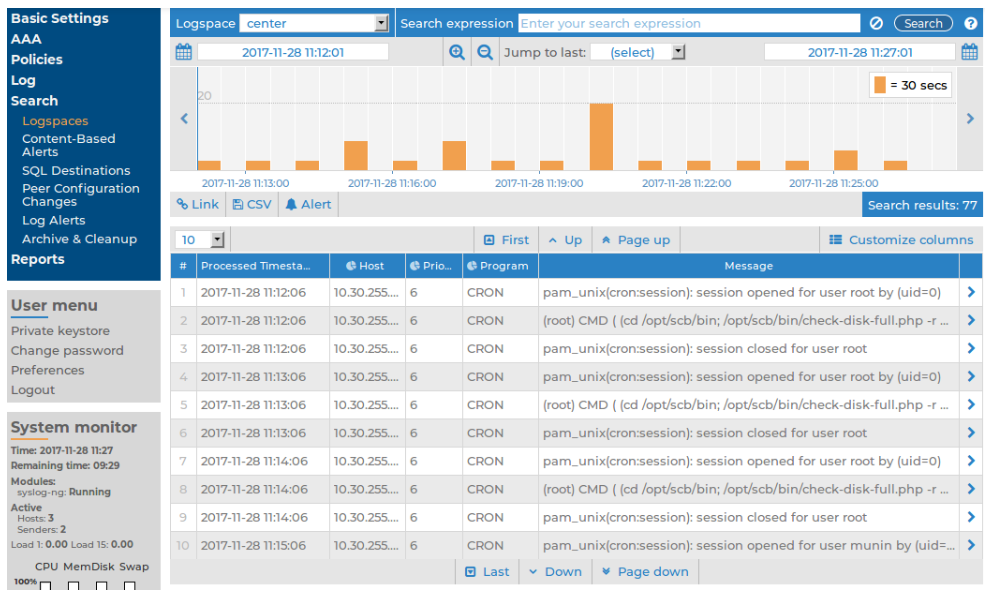This screenshot has width=988, height=593.
Task: Expand the Log menu
Action: 23,80
